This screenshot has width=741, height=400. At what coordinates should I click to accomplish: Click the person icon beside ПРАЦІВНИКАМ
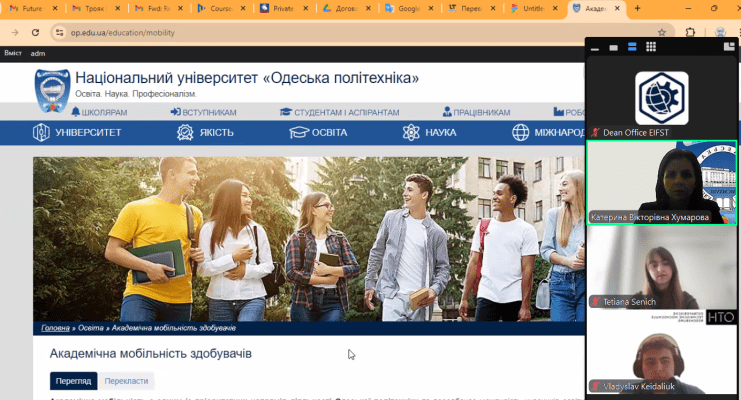[x=447, y=112]
